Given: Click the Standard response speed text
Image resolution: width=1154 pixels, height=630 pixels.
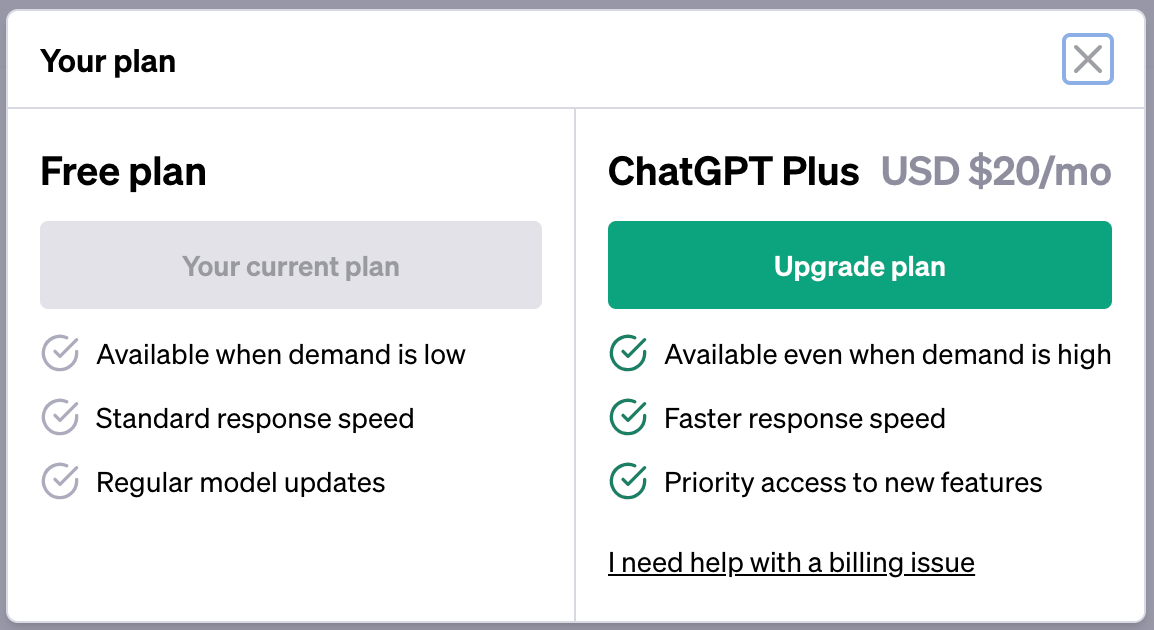Looking at the screenshot, I should (255, 418).
